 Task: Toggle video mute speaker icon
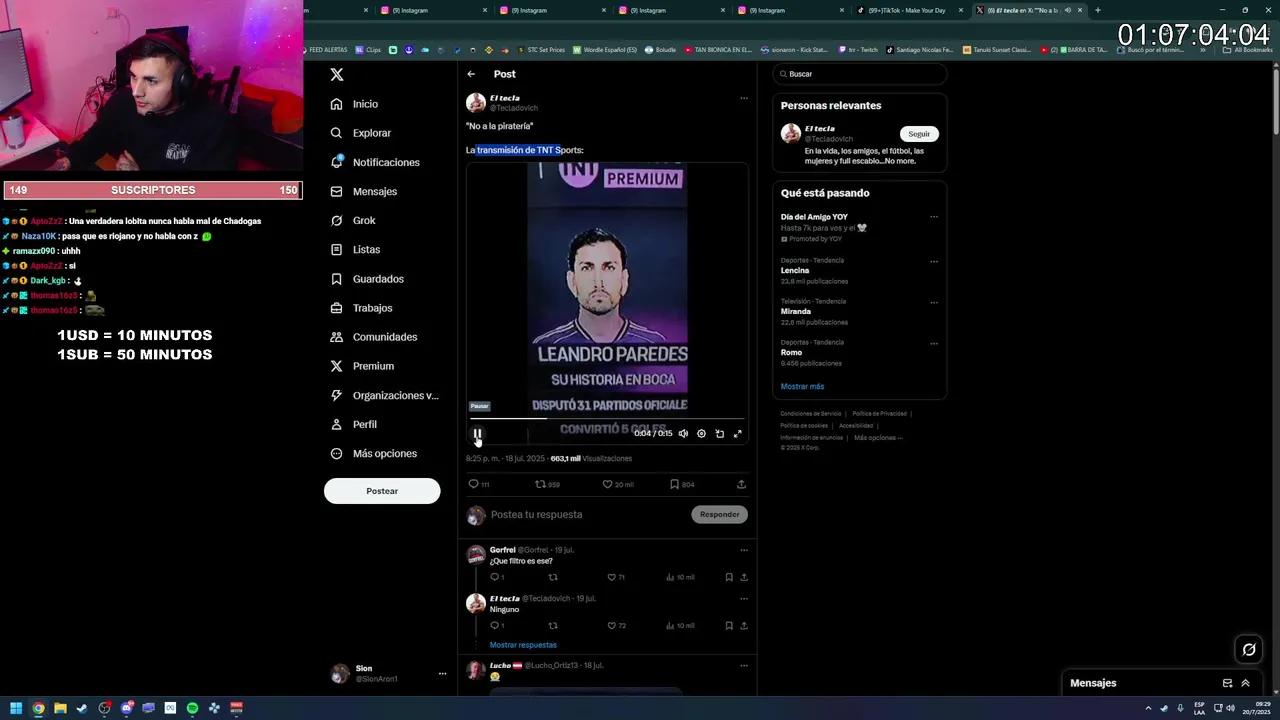click(683, 434)
